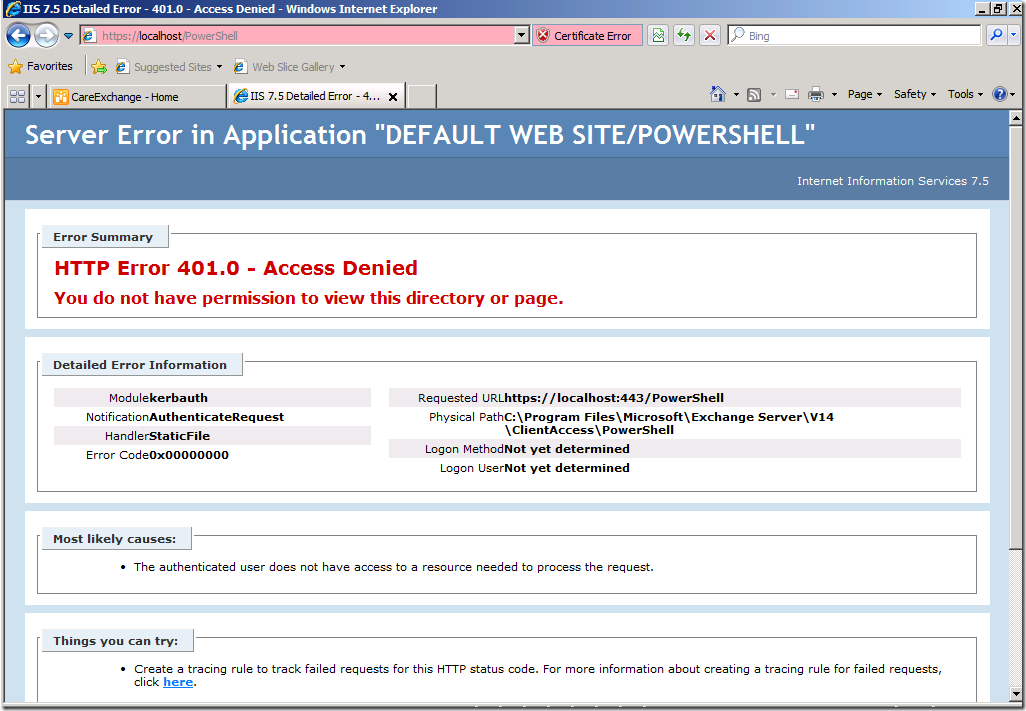The height and width of the screenshot is (711, 1026).
Task: Open the Suggested Sites favorites item
Action: (x=169, y=67)
